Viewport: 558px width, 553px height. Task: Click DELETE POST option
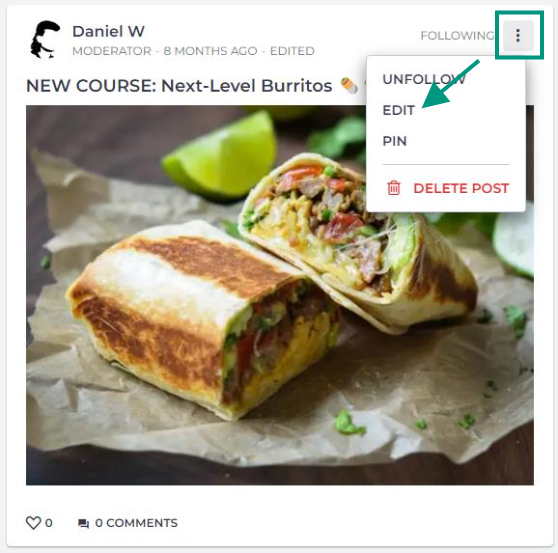[x=461, y=188]
